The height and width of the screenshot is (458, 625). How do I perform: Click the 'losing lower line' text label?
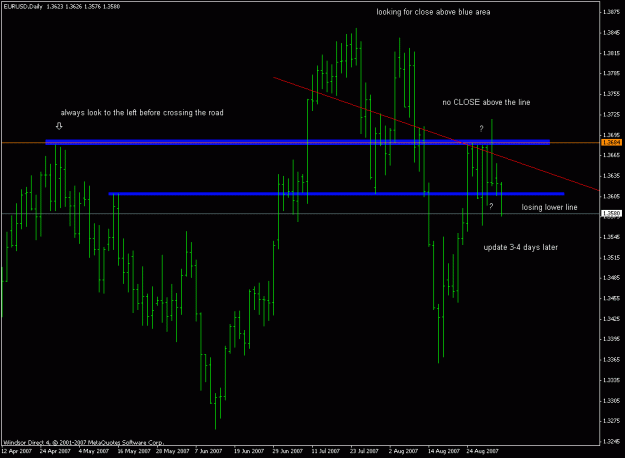[549, 207]
